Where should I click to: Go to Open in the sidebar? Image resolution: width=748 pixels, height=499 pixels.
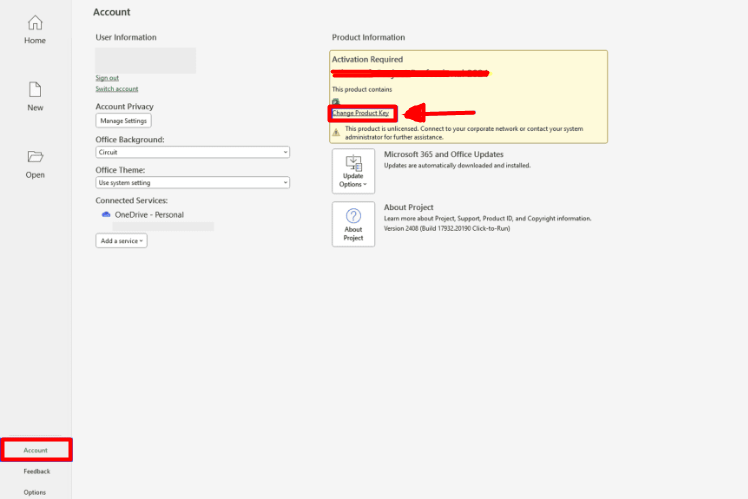tap(35, 165)
